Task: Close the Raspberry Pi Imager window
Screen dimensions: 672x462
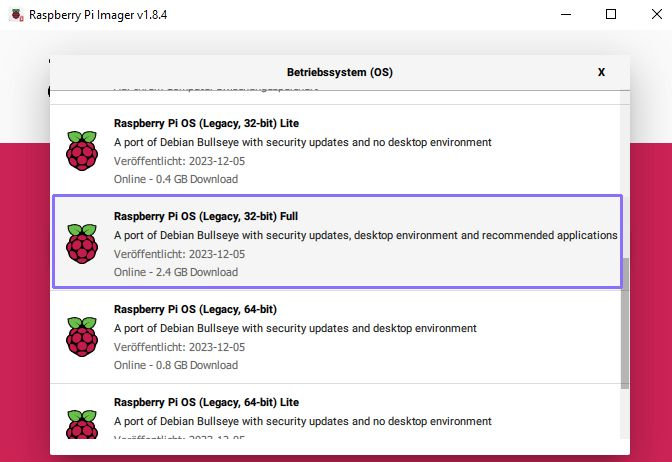Action: click(657, 15)
